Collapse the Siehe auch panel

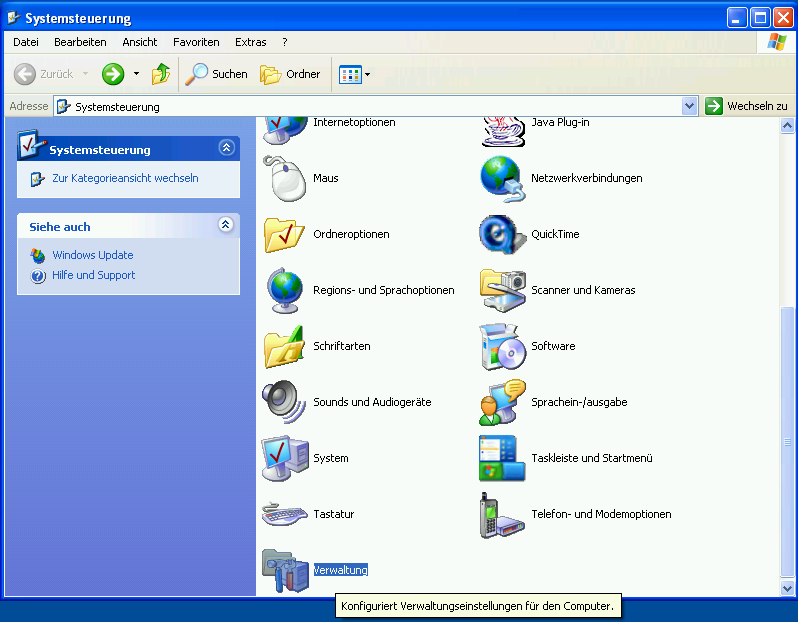point(226,226)
